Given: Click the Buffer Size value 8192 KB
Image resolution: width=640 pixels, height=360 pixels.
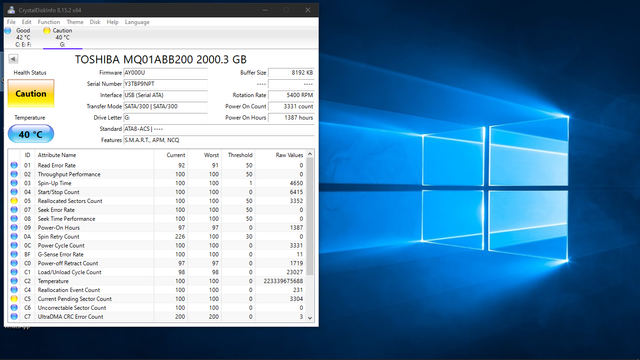Looking at the screenshot, I should click(x=291, y=73).
